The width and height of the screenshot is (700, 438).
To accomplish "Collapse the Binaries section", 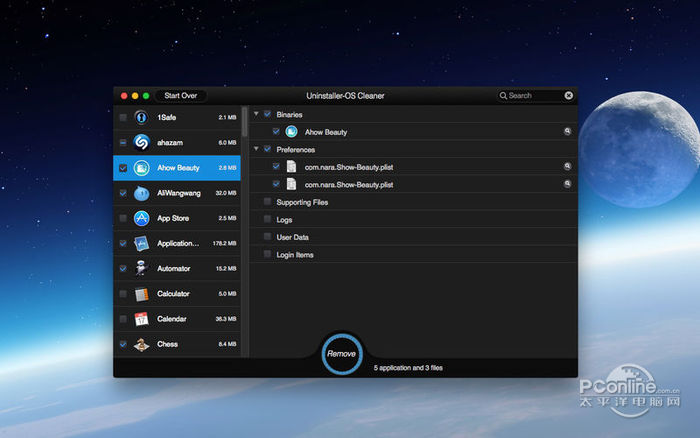I will pos(256,114).
